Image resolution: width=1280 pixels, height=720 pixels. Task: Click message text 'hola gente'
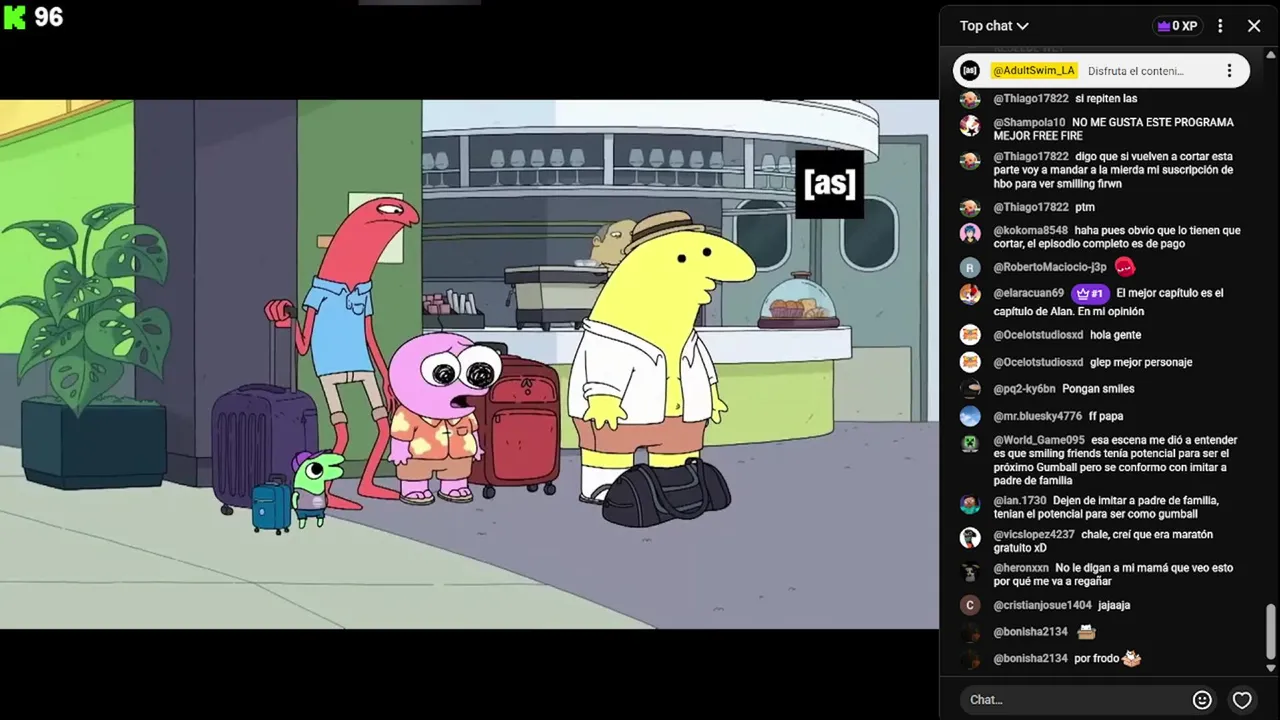[x=1116, y=335]
